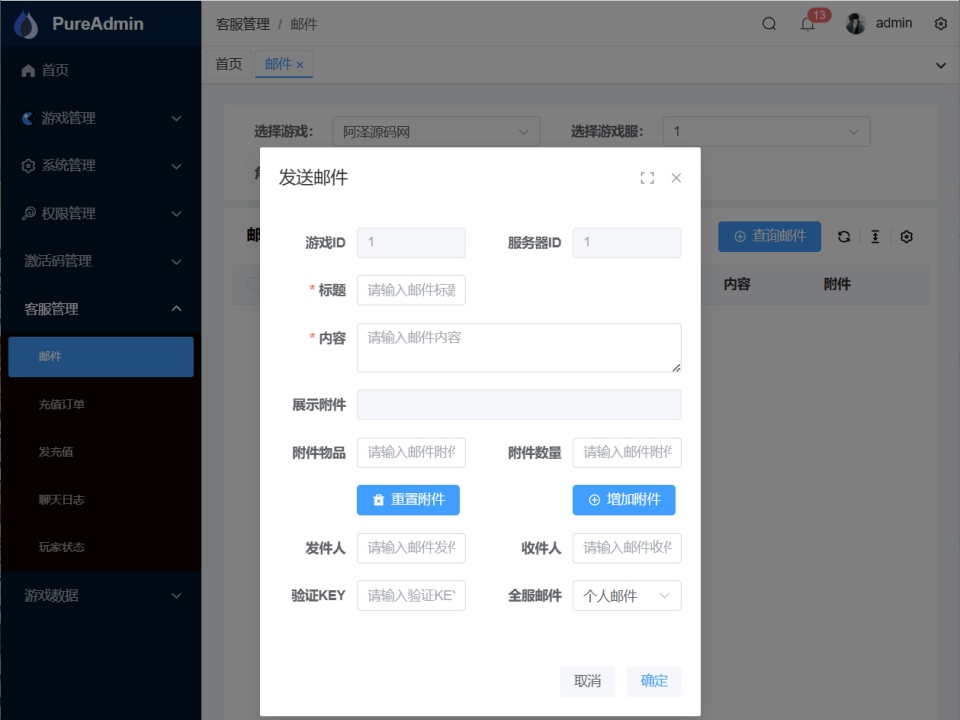Open the header search icon
The height and width of the screenshot is (720, 960).
point(769,24)
